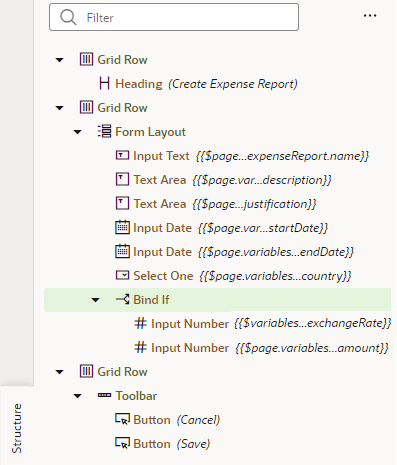This screenshot has height=465, width=397.
Task: Select the Form Layout tree label
Action: coord(150,132)
